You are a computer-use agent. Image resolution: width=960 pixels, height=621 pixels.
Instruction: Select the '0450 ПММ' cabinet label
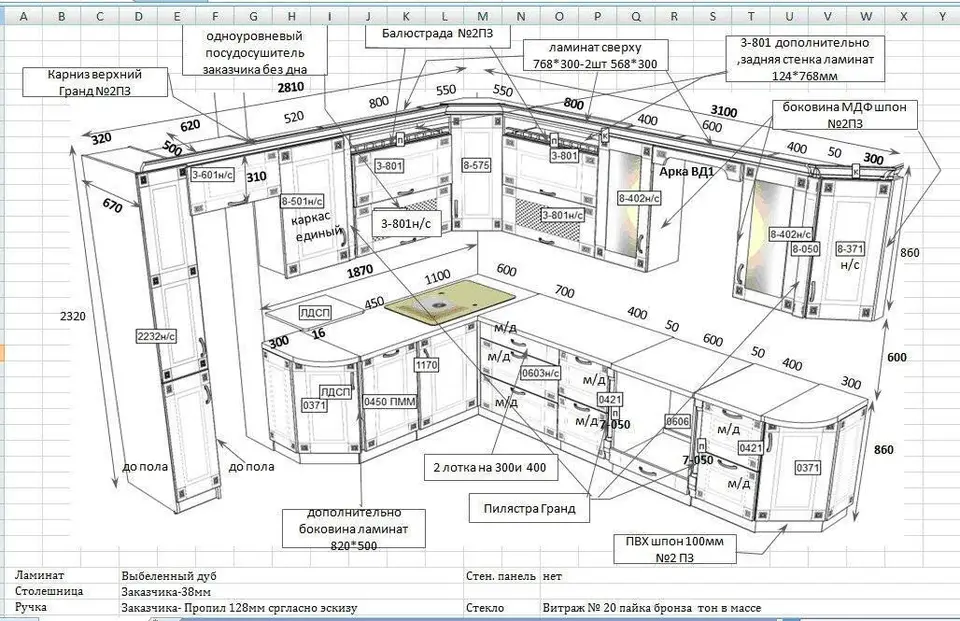point(389,402)
